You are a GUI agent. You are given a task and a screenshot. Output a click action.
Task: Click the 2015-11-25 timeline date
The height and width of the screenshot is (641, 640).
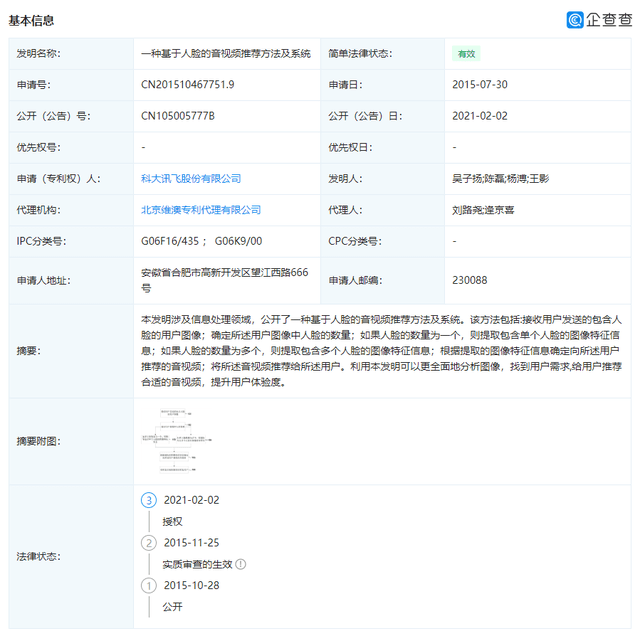coord(192,543)
